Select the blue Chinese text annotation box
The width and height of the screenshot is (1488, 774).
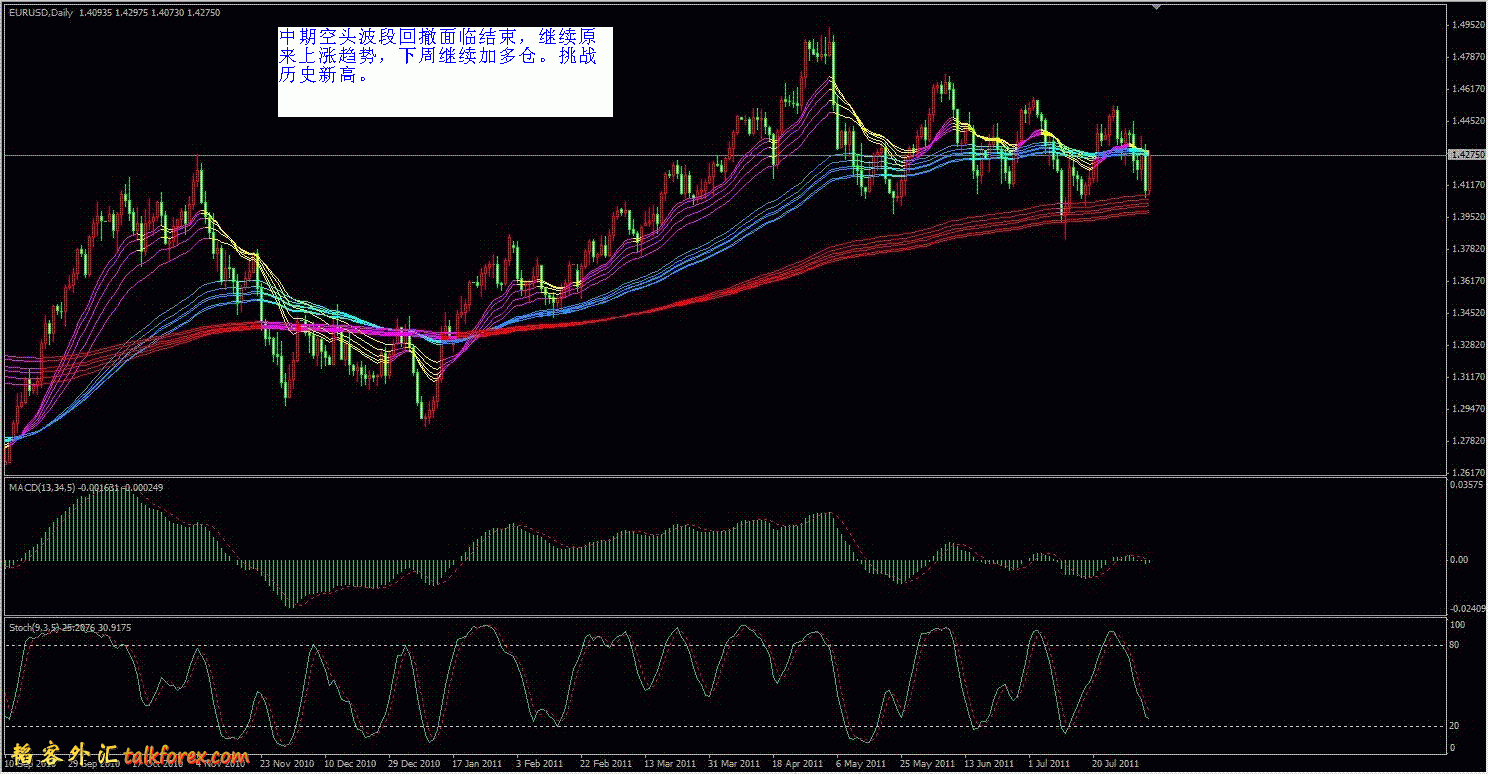(445, 71)
